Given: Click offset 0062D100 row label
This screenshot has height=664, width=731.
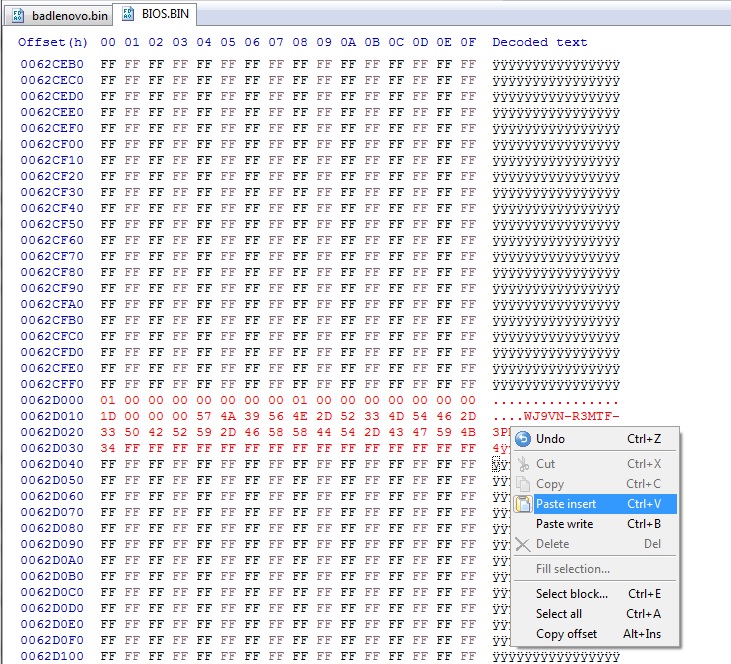Looking at the screenshot, I should click(52, 656).
